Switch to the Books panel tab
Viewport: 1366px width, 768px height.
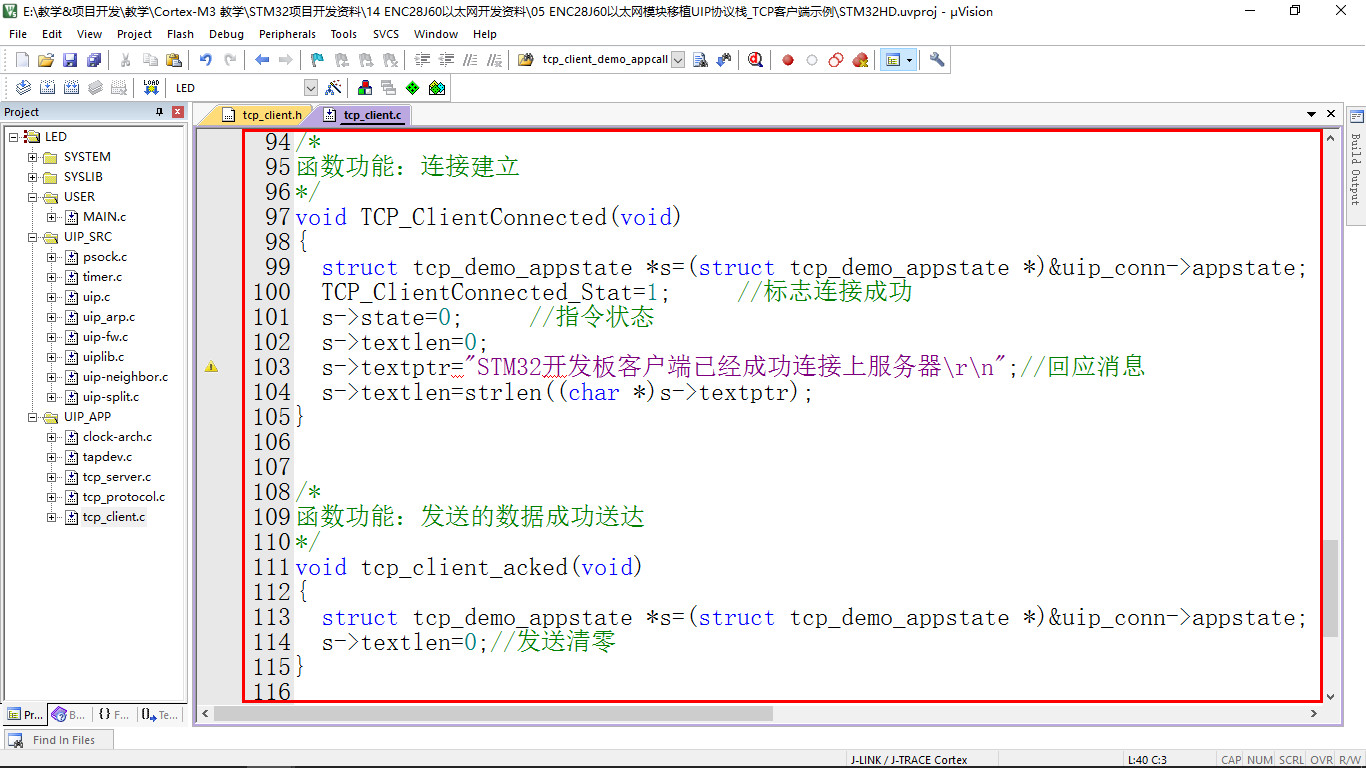(x=69, y=714)
